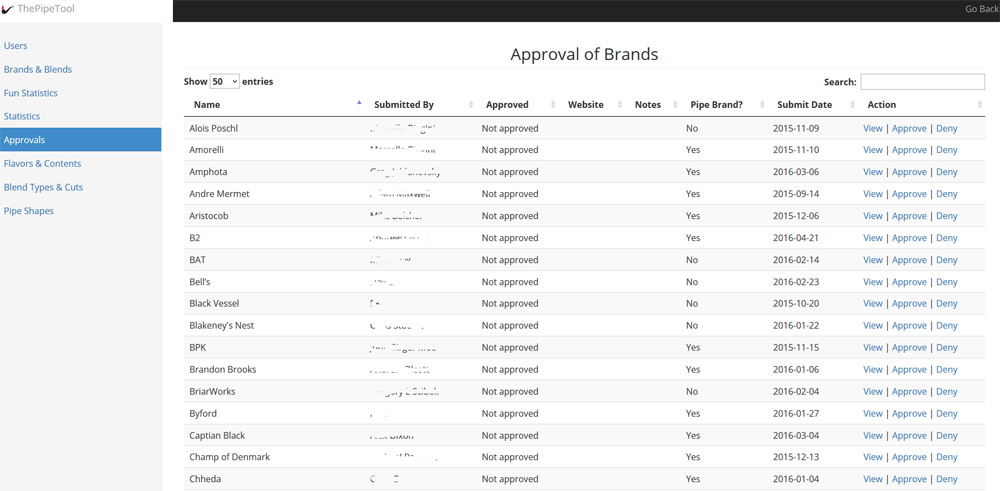
Task: Sort table by Notes column
Action: (x=653, y=105)
